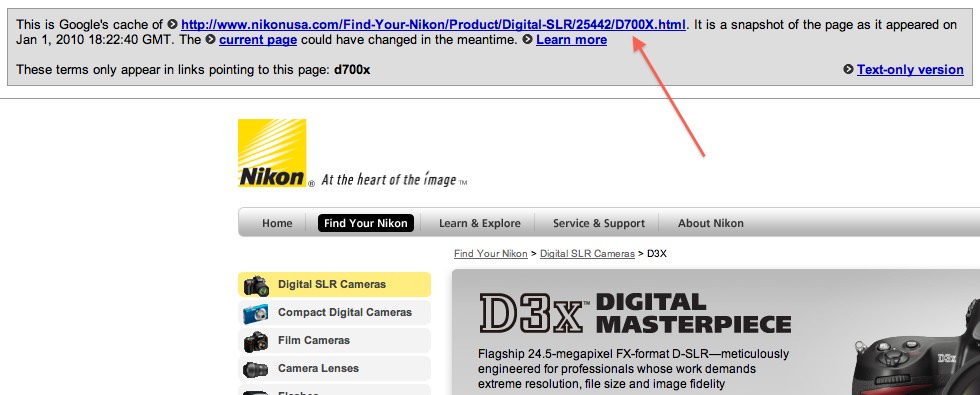Click arrow bullet before Learn more
The image size is (980, 395).
528,40
